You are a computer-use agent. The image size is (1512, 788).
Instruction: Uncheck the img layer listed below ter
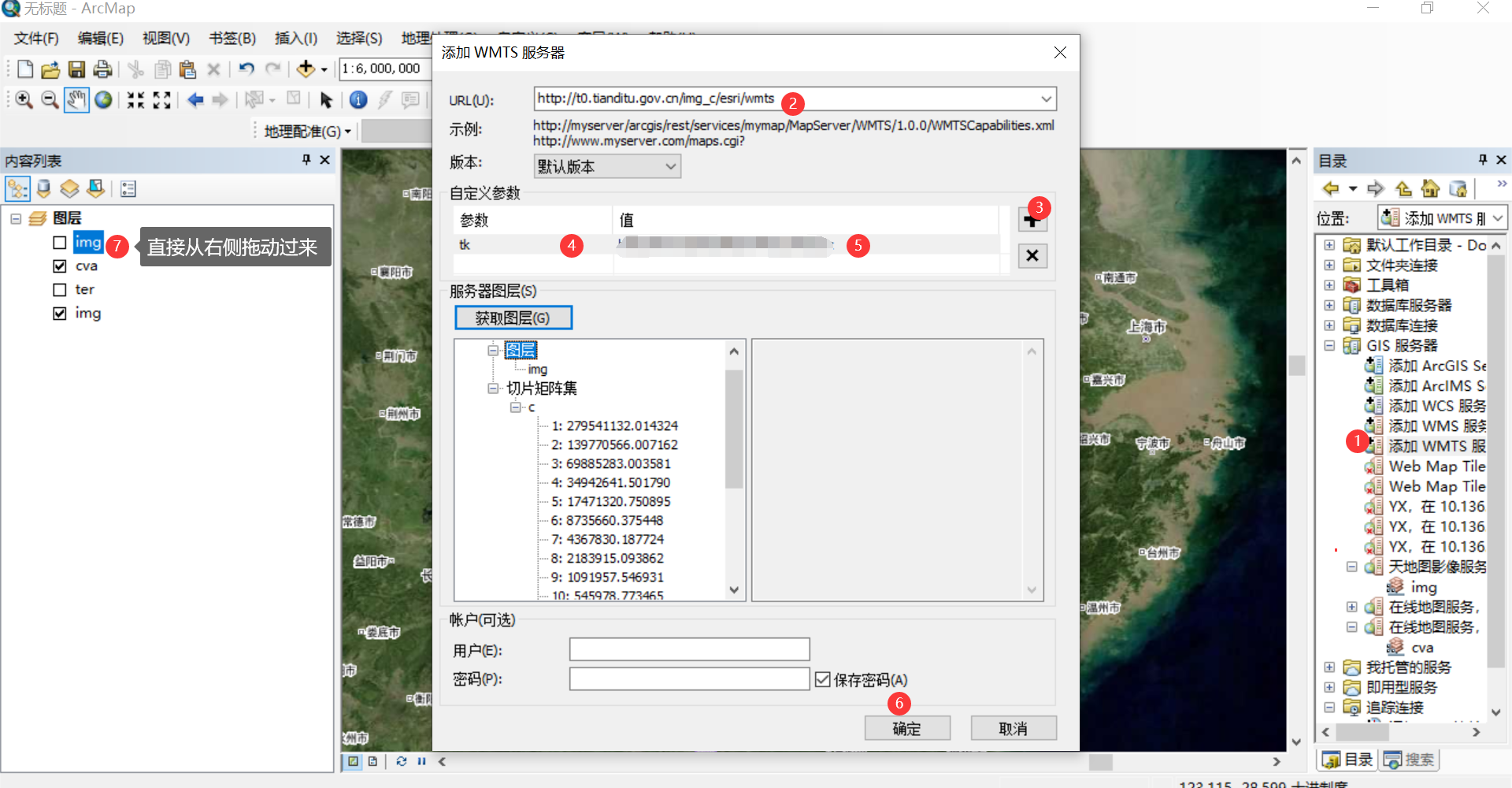(60, 314)
